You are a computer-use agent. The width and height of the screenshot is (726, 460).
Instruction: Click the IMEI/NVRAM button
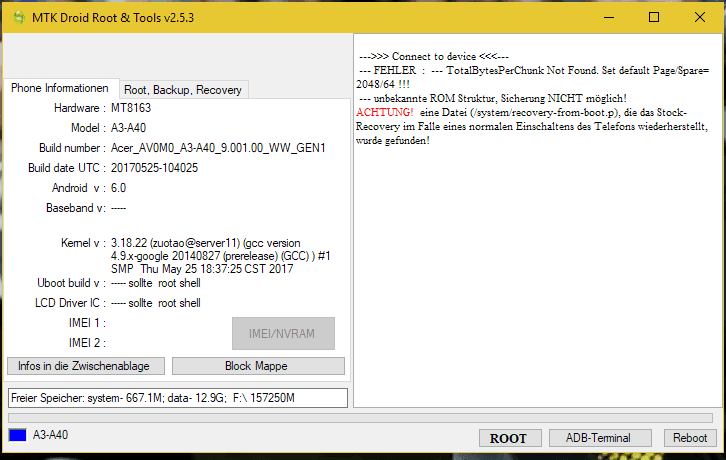[283, 333]
